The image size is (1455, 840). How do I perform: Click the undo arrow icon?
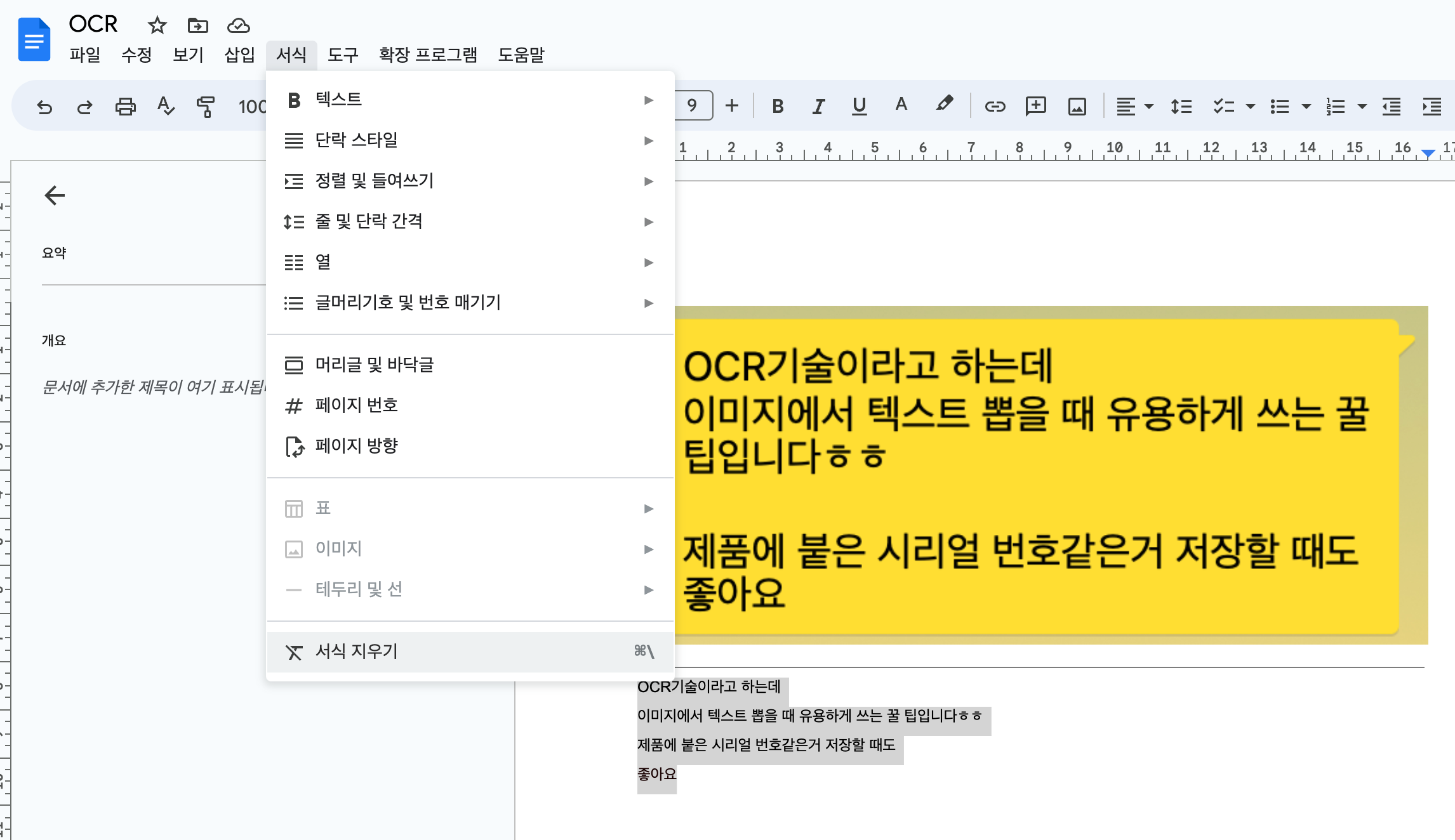tap(44, 107)
